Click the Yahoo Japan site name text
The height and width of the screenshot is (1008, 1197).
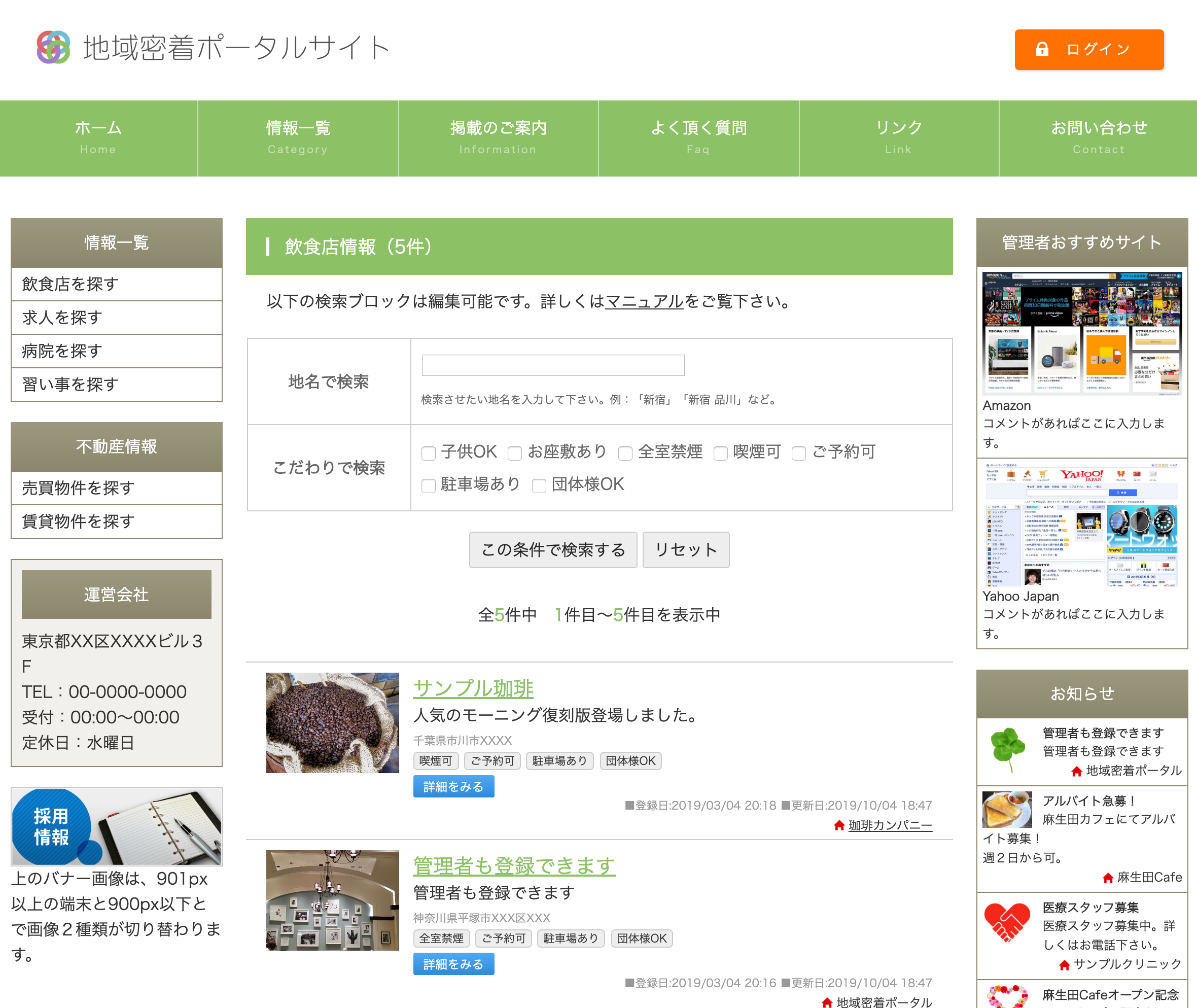click(x=1020, y=596)
